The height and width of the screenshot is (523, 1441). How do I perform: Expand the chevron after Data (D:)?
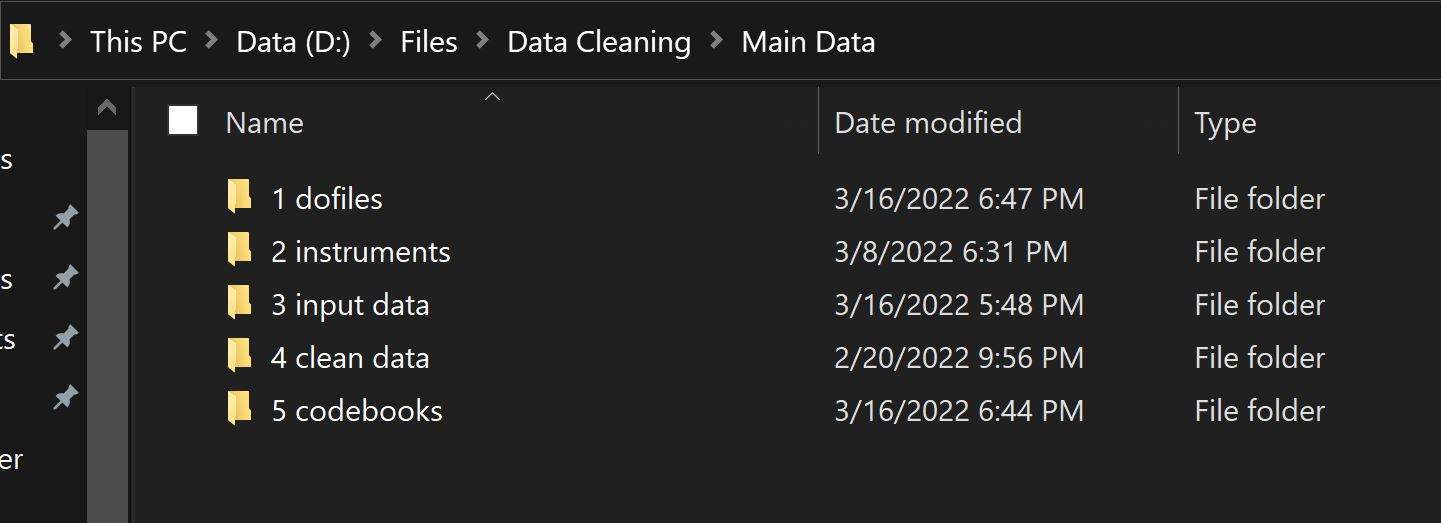[x=375, y=42]
